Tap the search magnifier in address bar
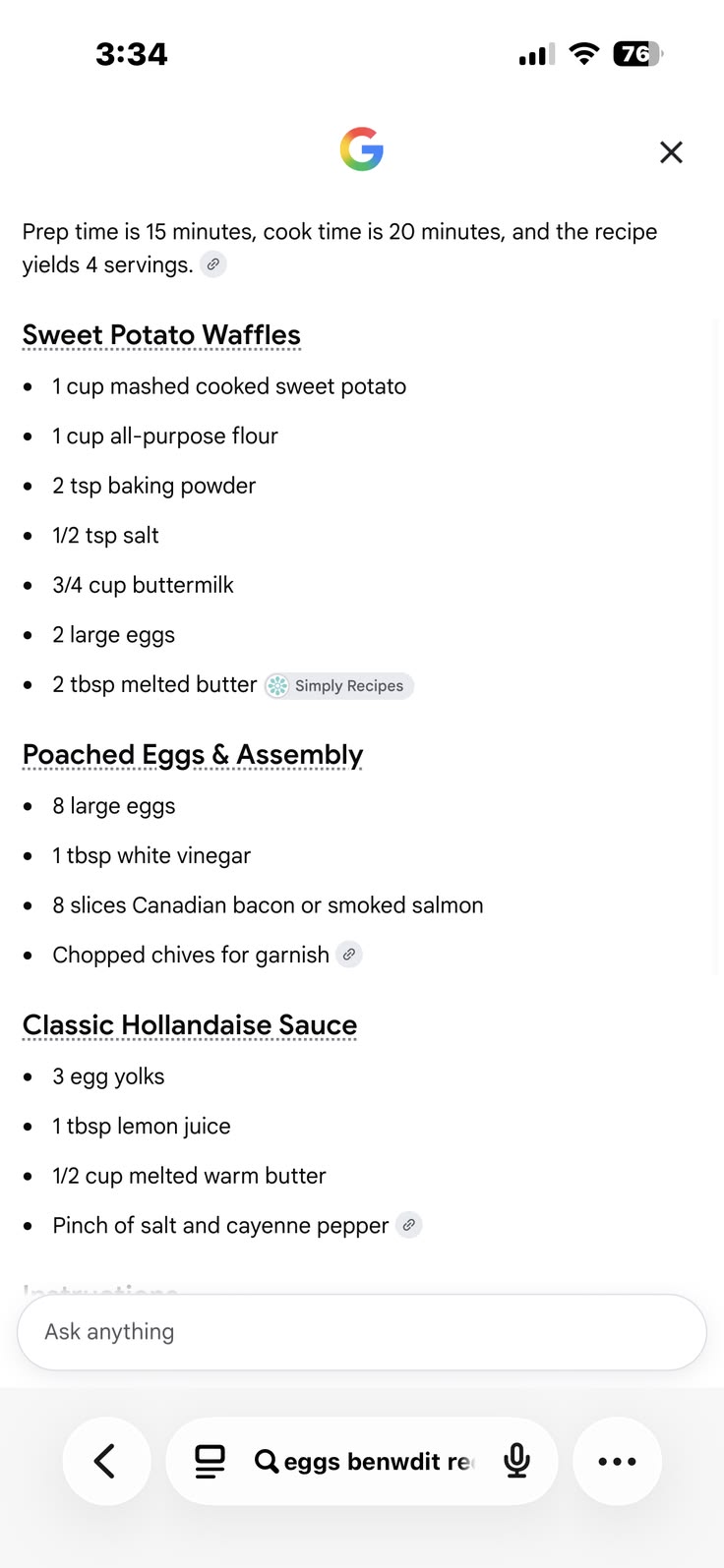This screenshot has width=724, height=1568. coord(267,1462)
